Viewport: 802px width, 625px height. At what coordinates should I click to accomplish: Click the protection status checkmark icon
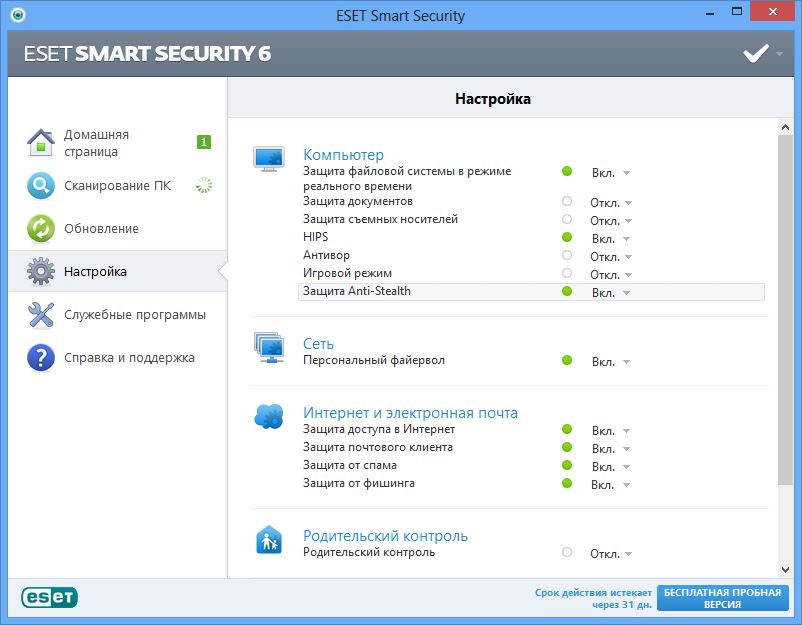coord(756,53)
